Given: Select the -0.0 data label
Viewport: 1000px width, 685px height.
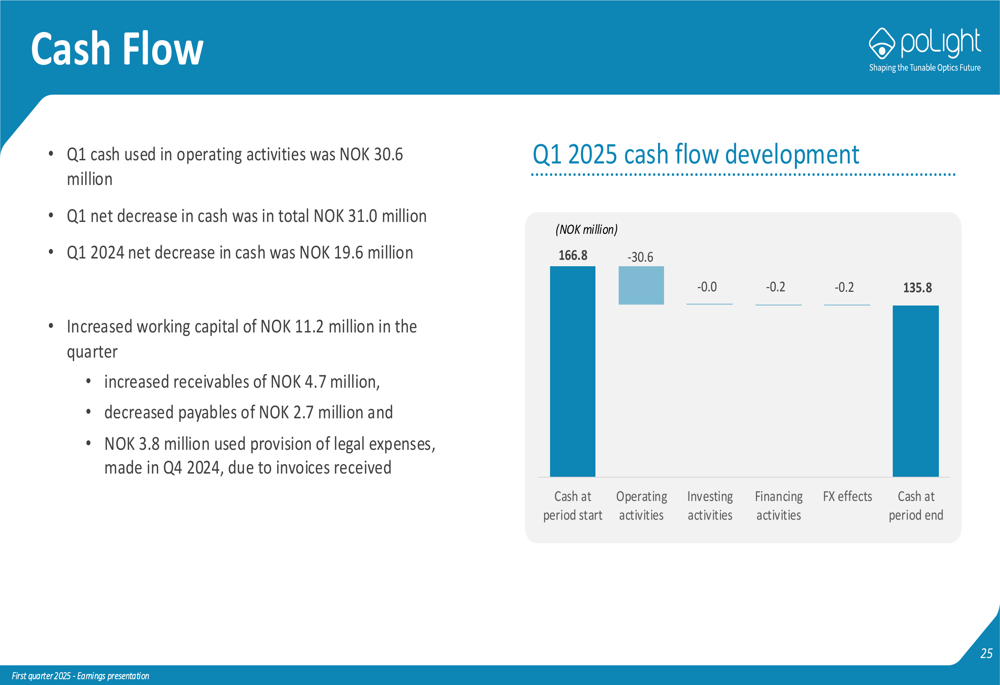Looking at the screenshot, I should (x=707, y=287).
